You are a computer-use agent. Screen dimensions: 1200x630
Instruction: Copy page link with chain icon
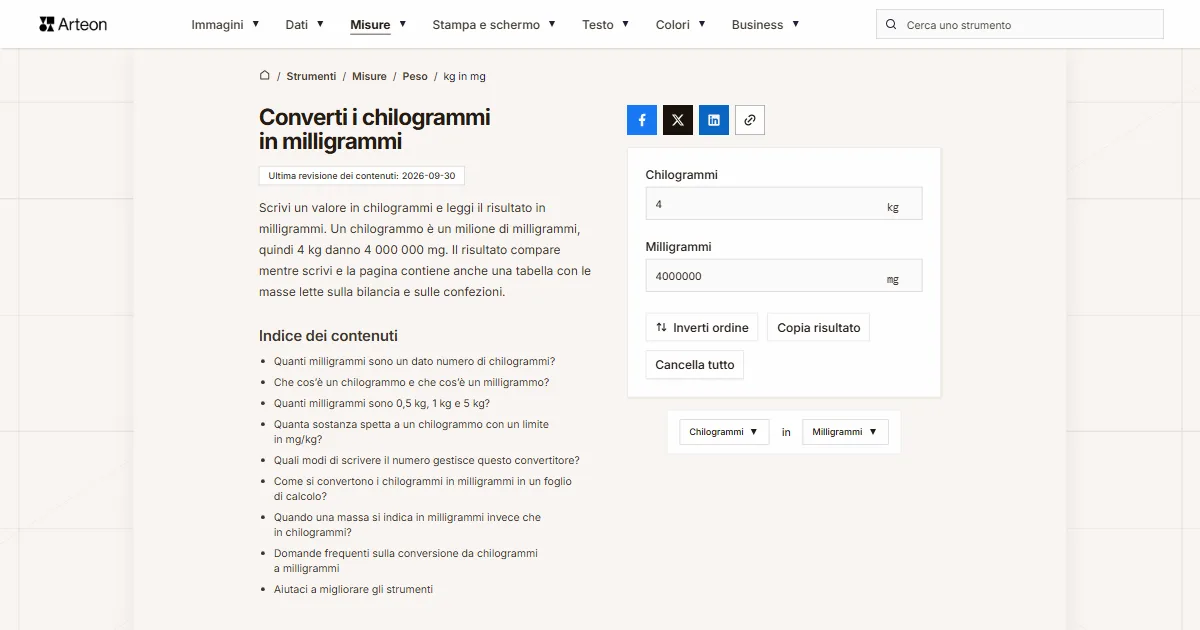[750, 120]
